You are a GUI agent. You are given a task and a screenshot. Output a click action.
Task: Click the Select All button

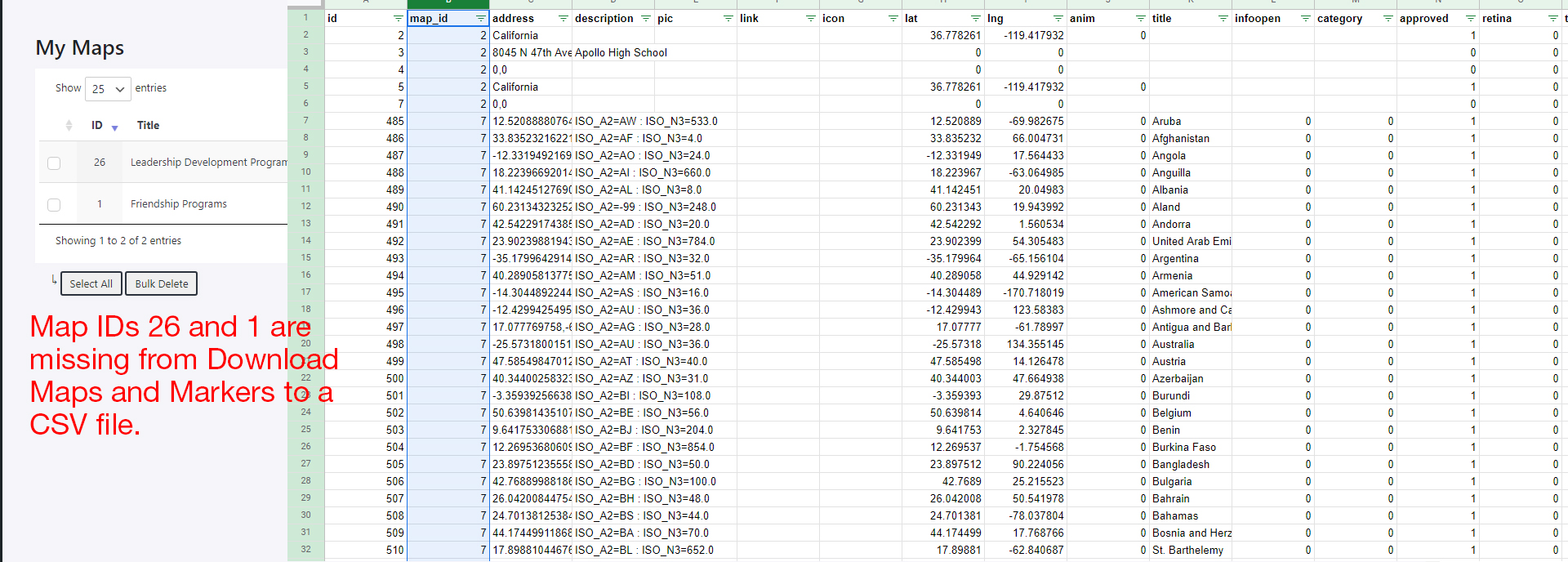(x=91, y=283)
